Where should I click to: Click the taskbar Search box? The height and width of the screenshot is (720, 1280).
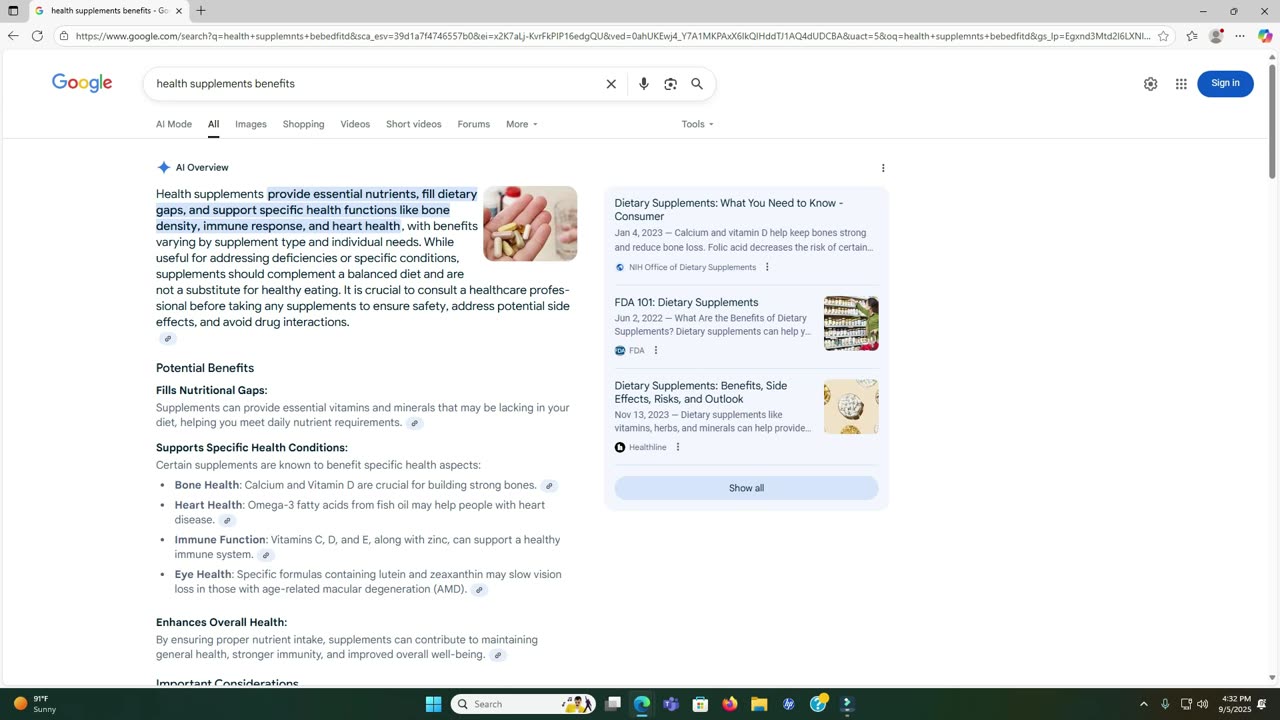[x=523, y=704]
